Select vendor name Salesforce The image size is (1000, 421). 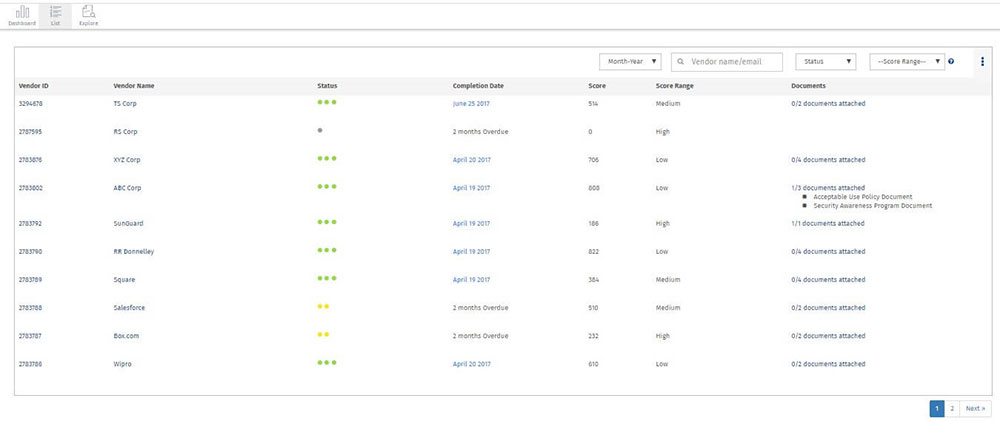(x=129, y=308)
